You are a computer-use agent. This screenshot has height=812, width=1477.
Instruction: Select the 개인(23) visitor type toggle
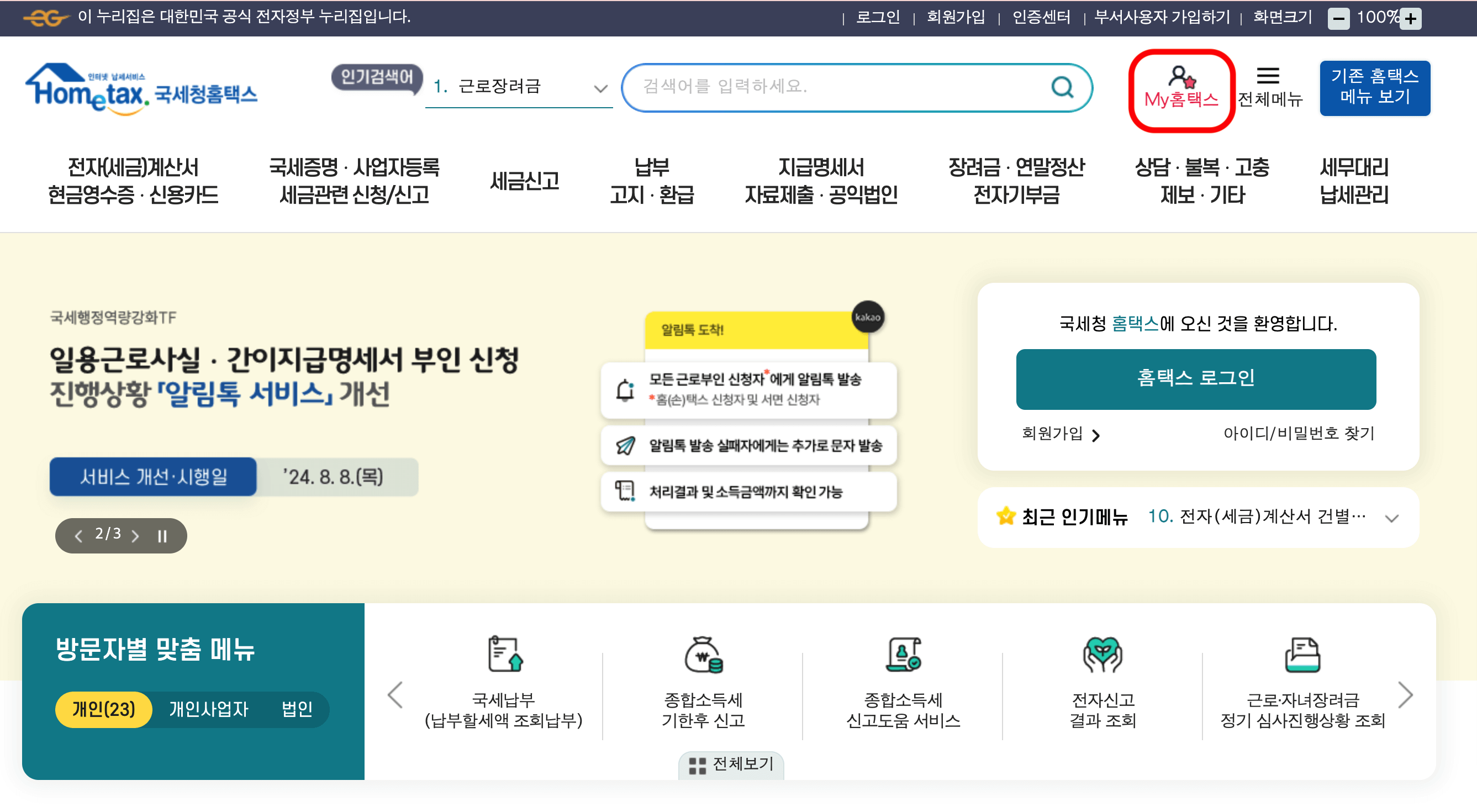104,709
